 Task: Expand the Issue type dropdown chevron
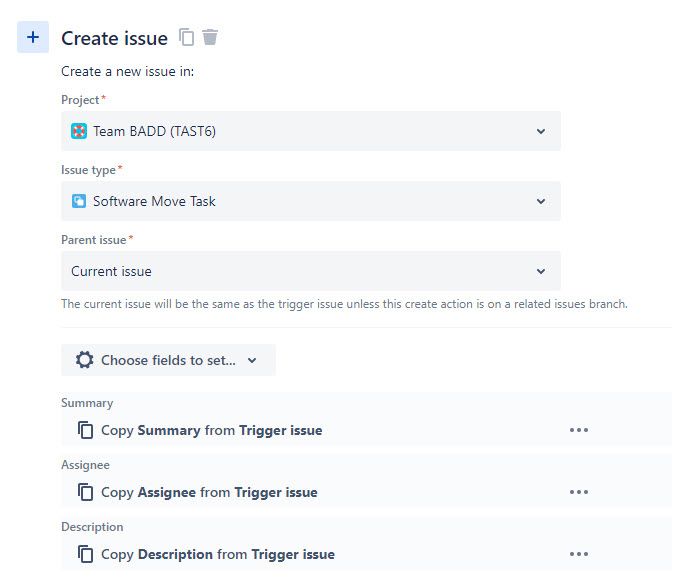pyautogui.click(x=541, y=201)
